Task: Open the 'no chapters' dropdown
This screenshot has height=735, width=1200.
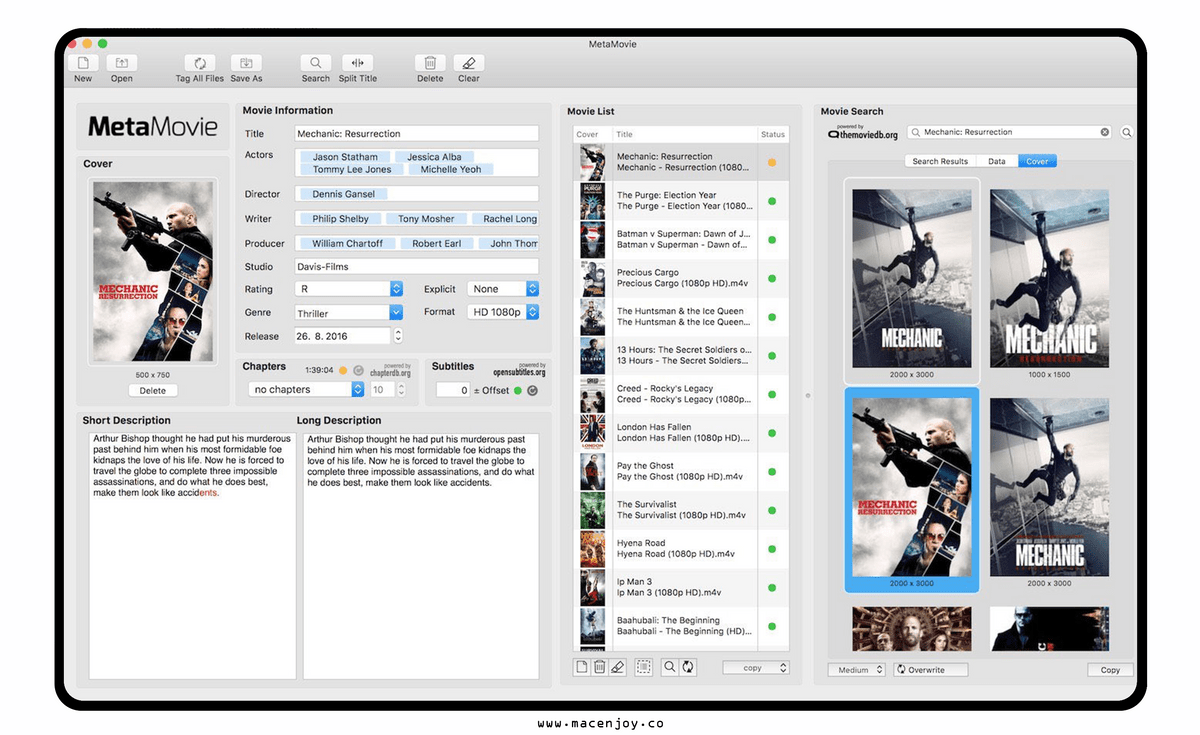Action: pos(306,389)
